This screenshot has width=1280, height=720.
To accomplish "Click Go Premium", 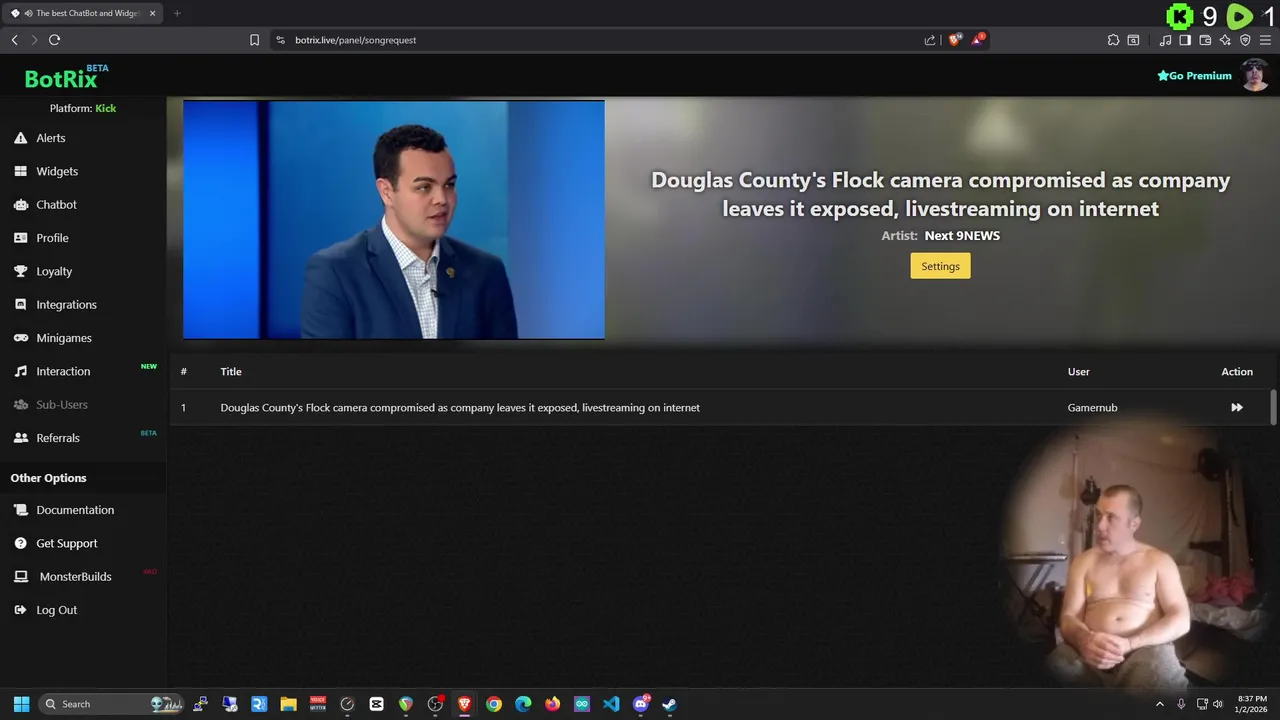I will [1194, 76].
